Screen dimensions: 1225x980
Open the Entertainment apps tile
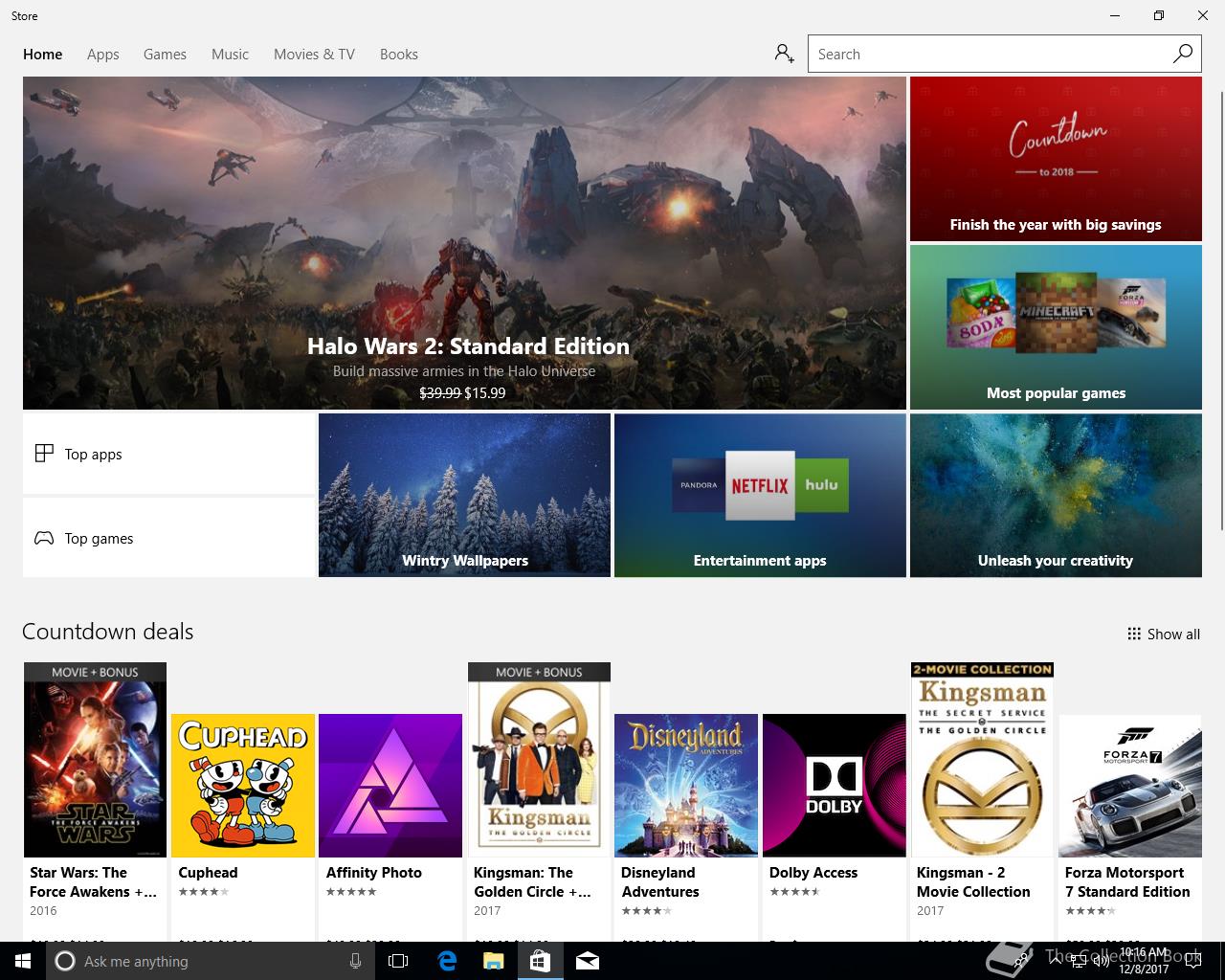pos(760,495)
